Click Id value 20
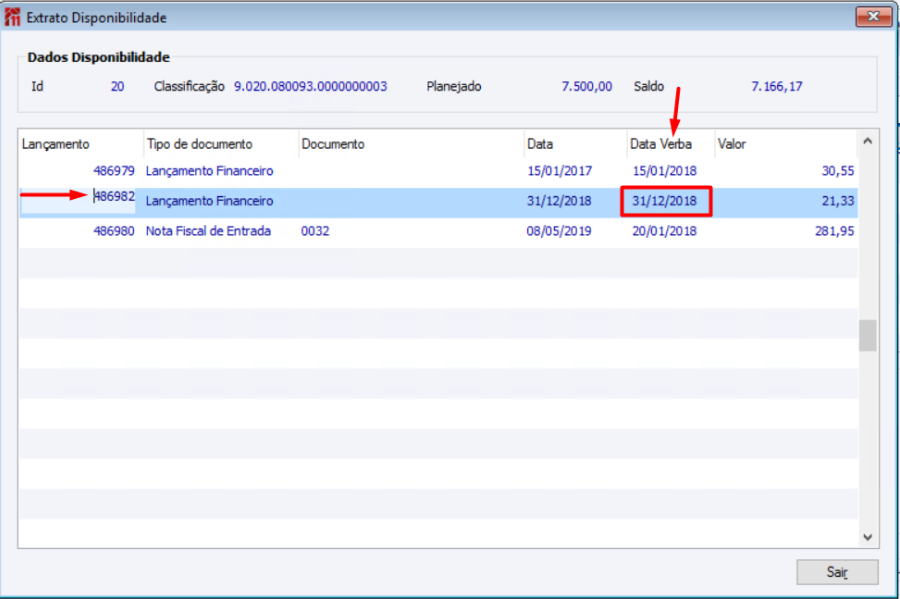This screenshot has width=900, height=599. 117,87
